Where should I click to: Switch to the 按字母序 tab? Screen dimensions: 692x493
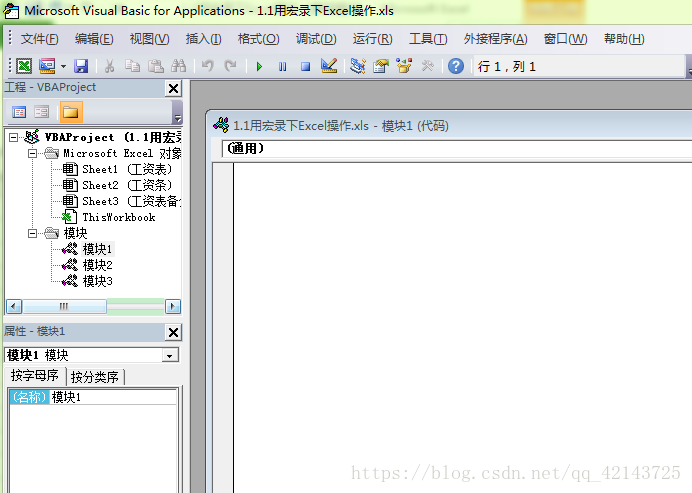tap(35, 376)
